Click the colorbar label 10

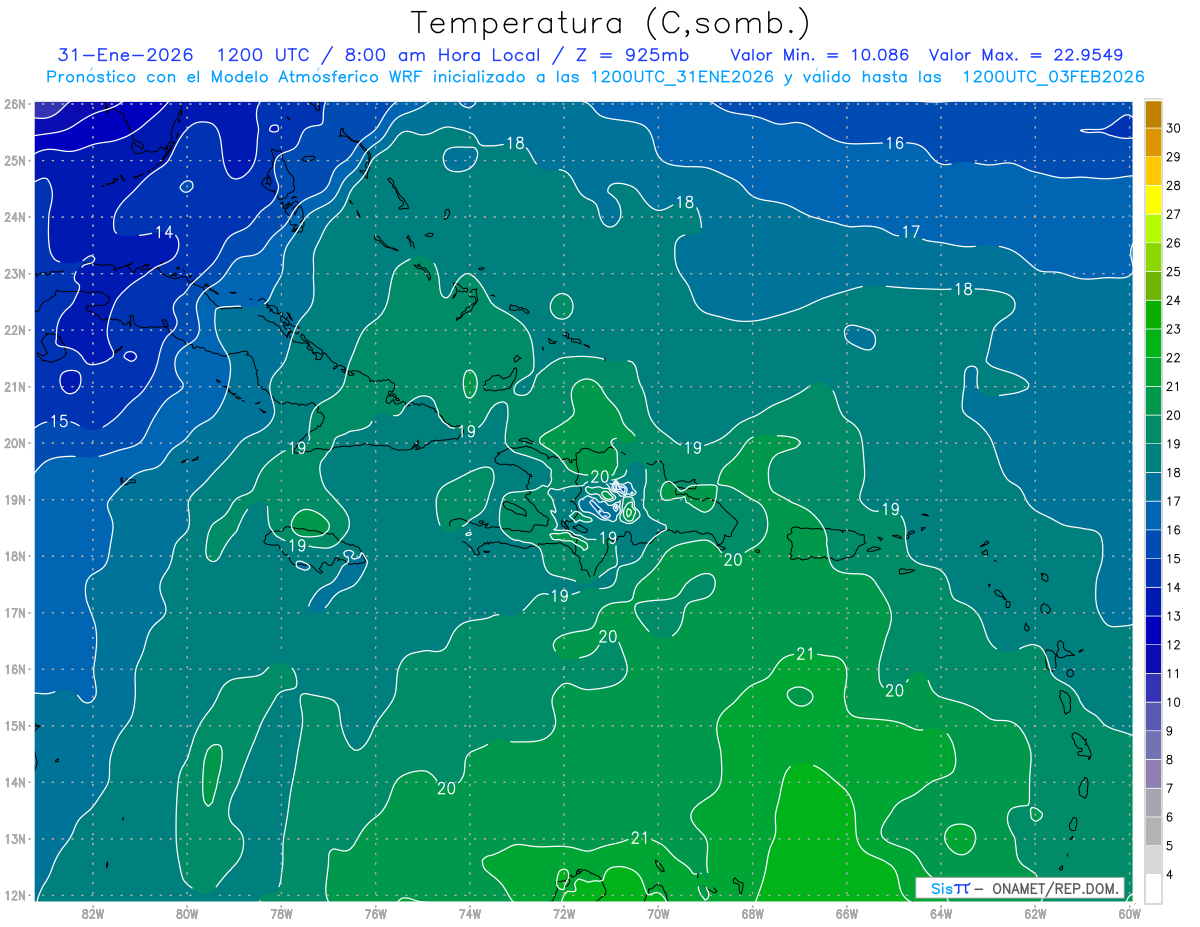point(1174,702)
